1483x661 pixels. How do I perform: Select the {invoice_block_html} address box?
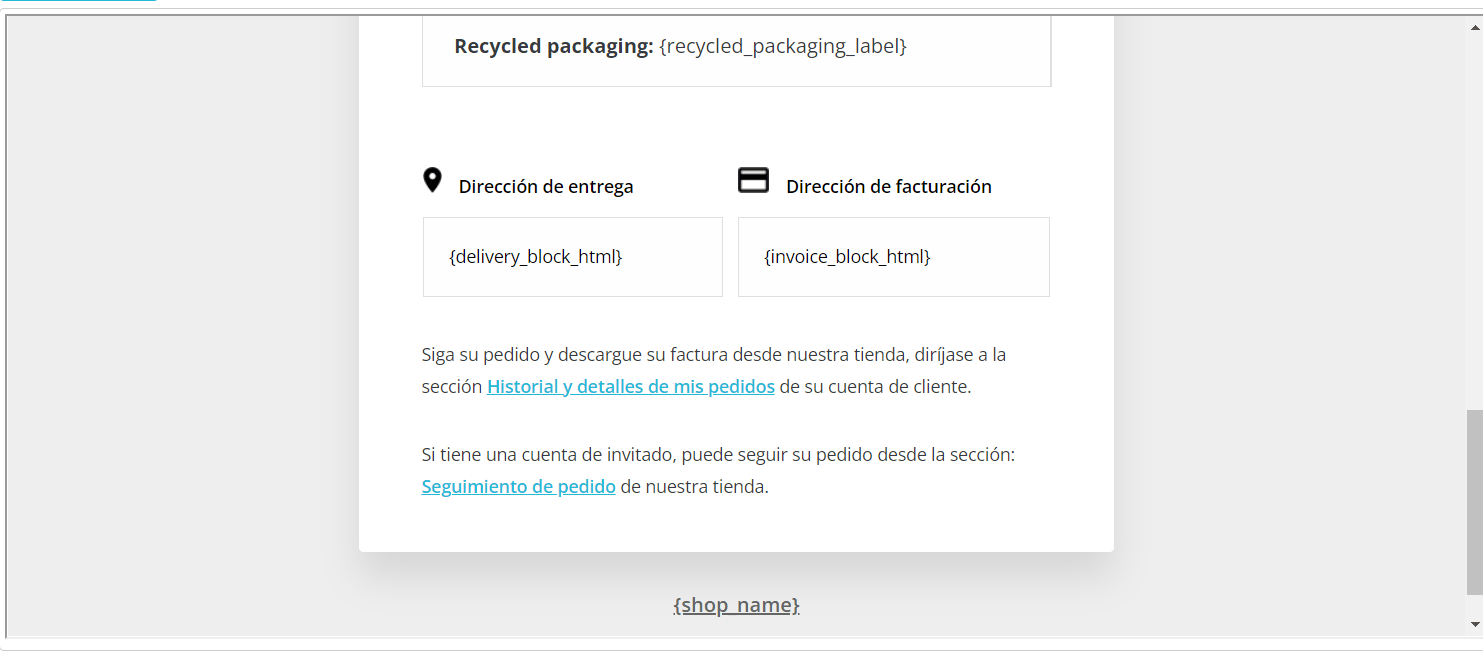(894, 257)
